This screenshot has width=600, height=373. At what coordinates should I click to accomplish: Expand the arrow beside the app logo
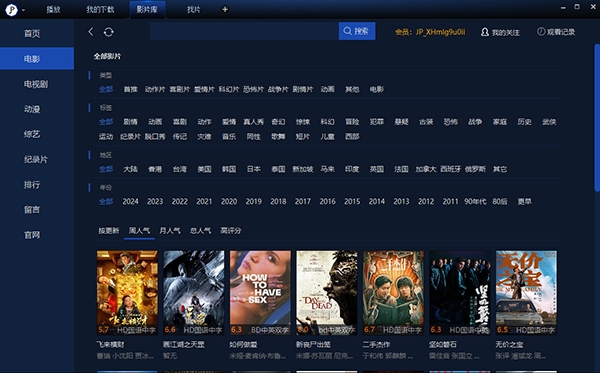[x=24, y=10]
